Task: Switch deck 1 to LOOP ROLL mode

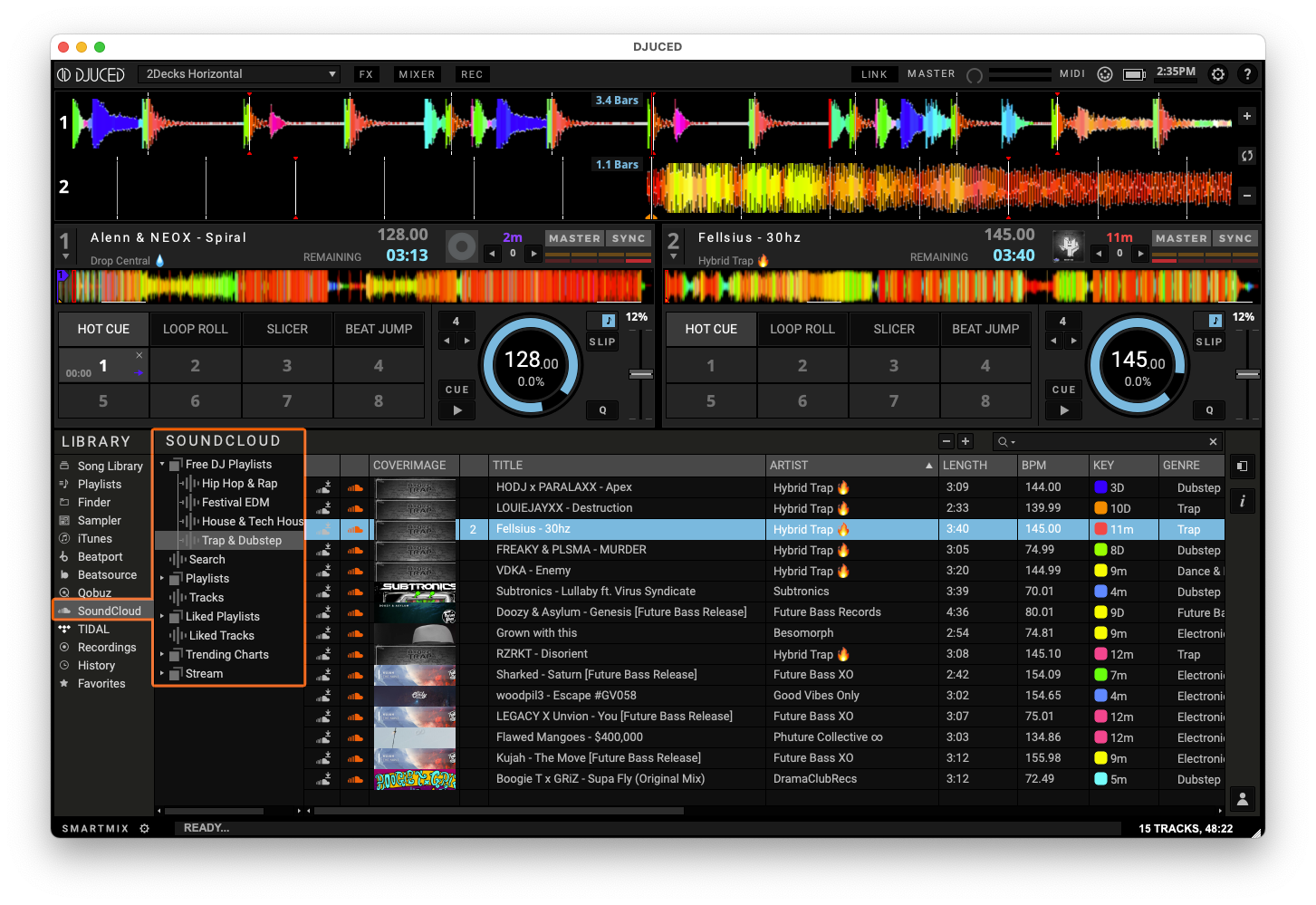Action: pyautogui.click(x=195, y=329)
